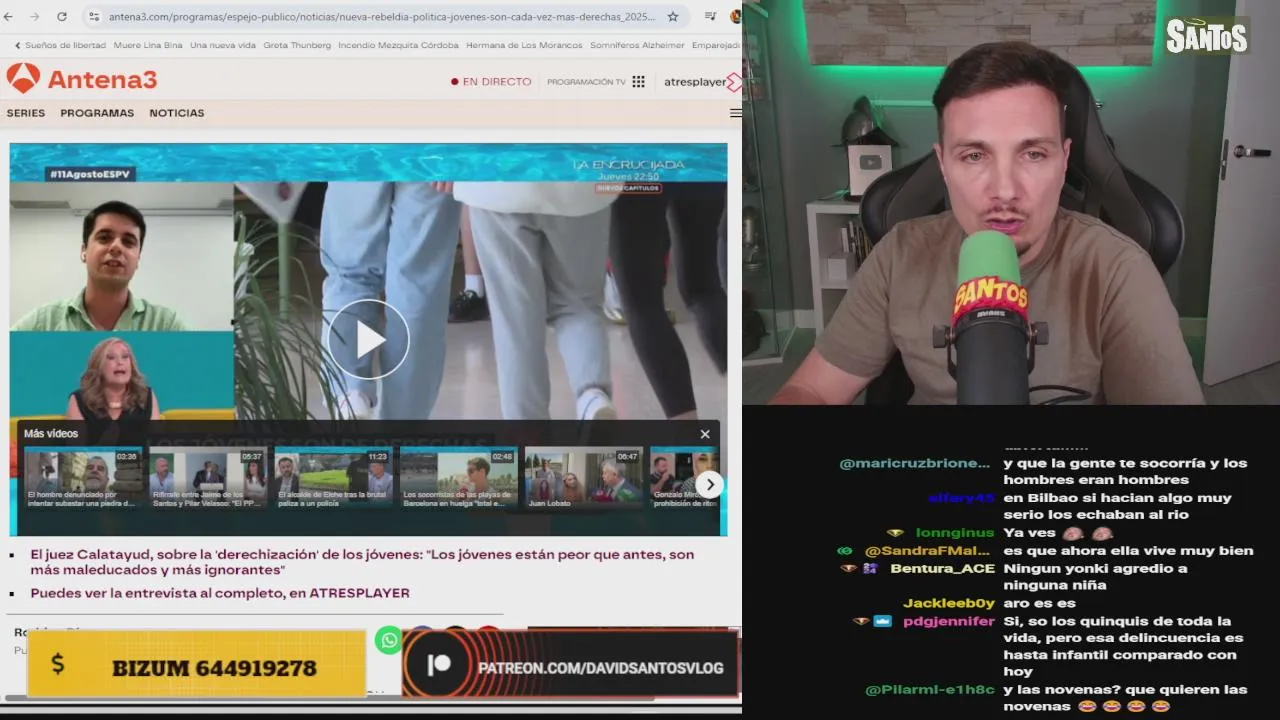Bookmark this page with the star icon
Screen dimensions: 1280x720
point(673,17)
